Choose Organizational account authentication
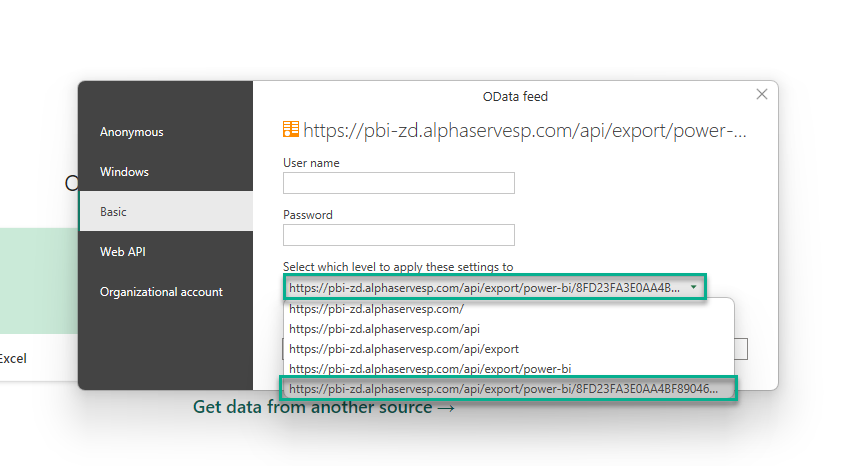This screenshot has width=848, height=466. [x=161, y=292]
